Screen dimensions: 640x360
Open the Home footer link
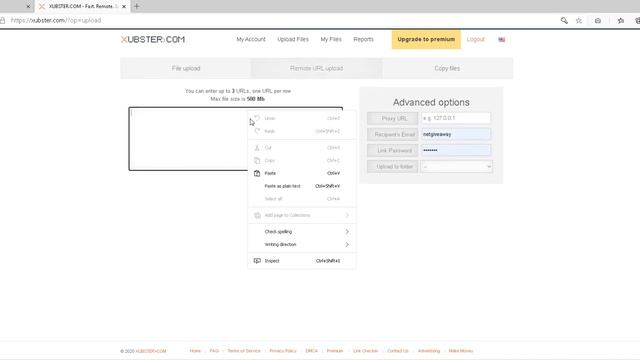click(195, 351)
